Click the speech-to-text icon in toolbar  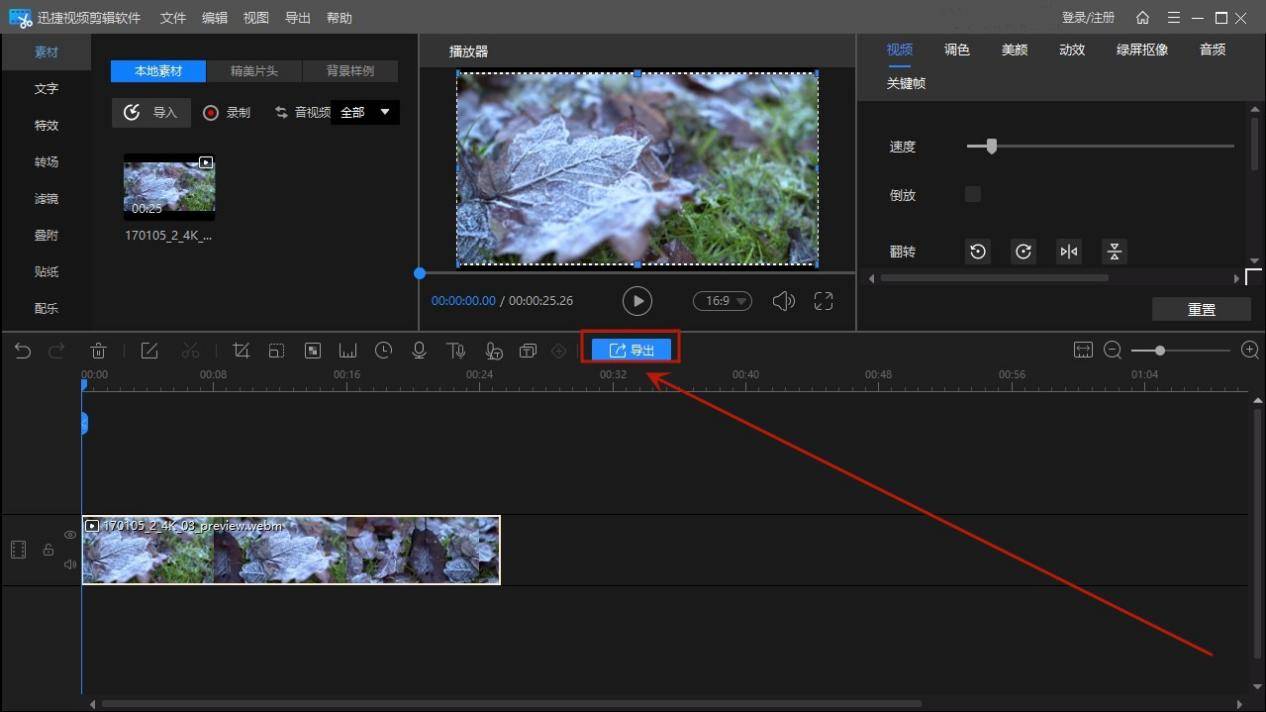click(x=493, y=350)
